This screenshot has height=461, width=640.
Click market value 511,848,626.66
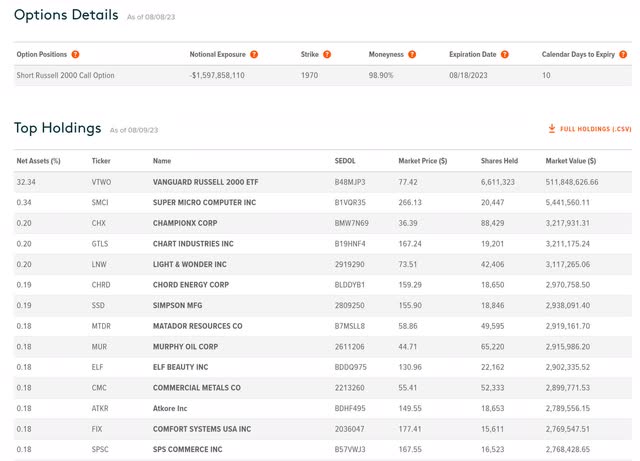(572, 182)
